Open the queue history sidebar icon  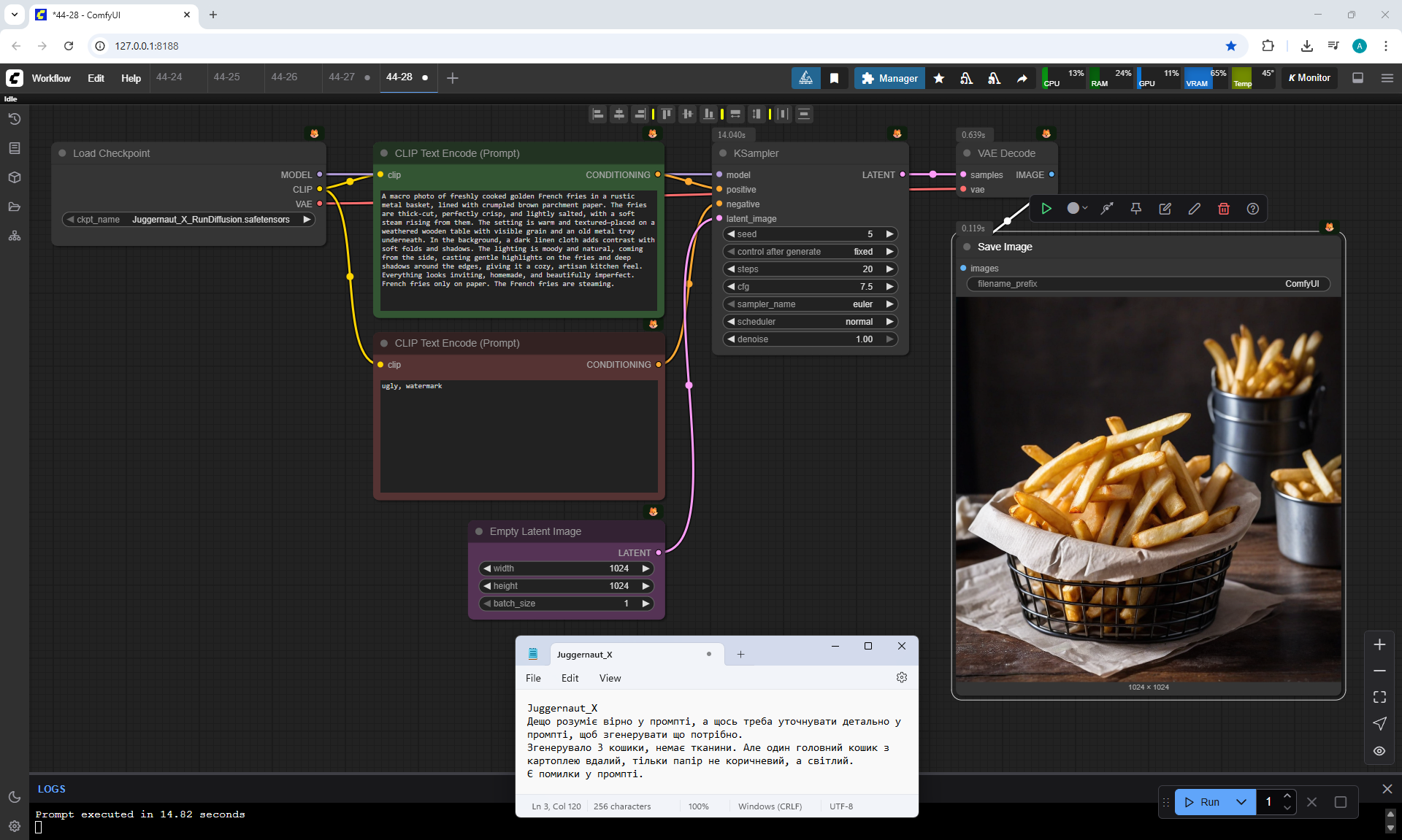coord(15,119)
